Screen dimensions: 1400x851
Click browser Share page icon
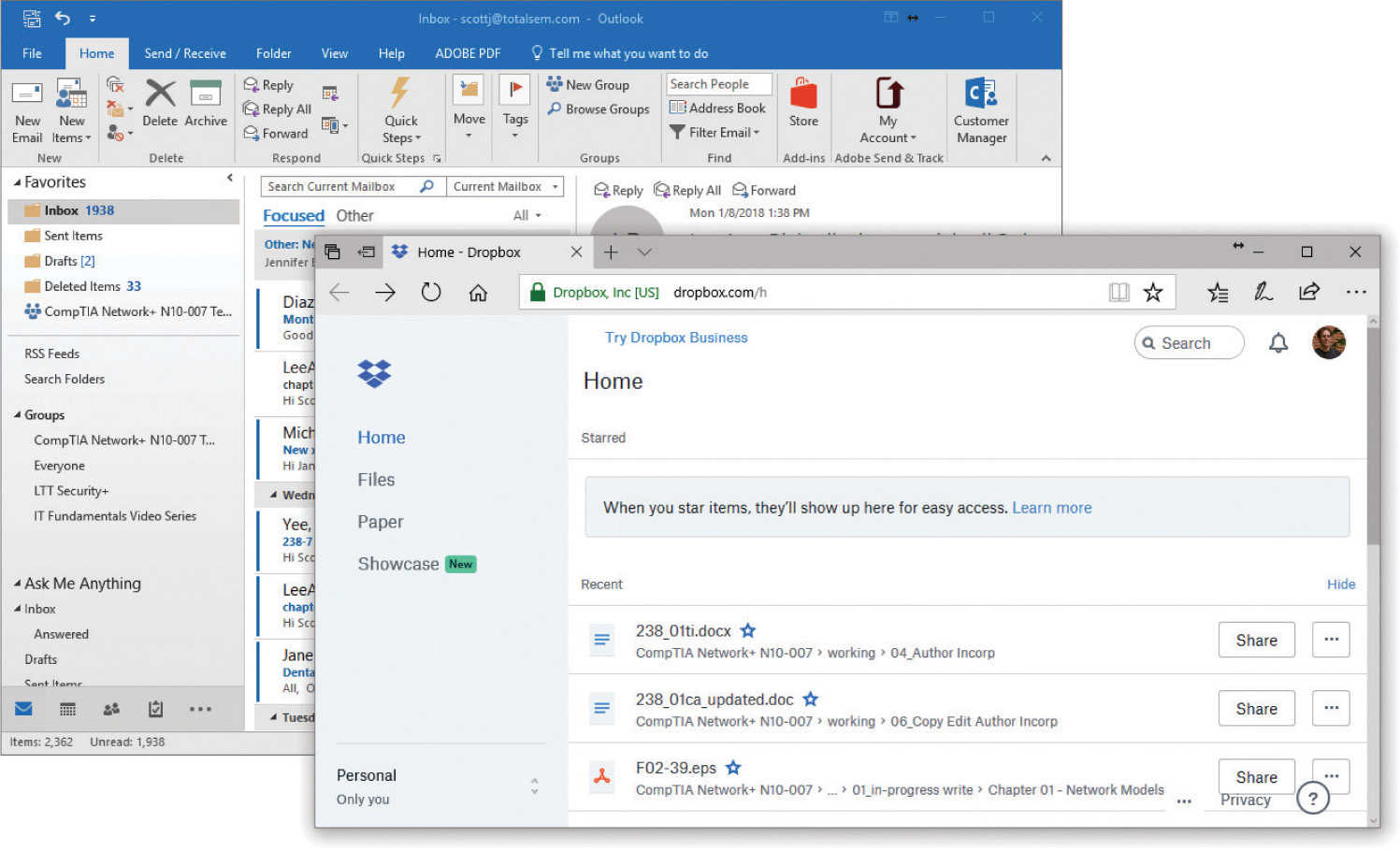(1309, 292)
